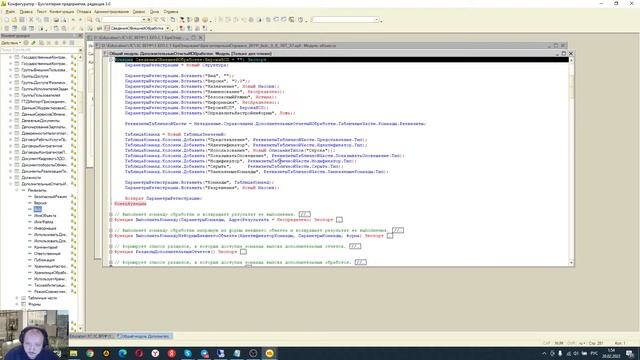Screen dimensions: 640x360
Task: Open the procedure list СведенияОВнешнейОбработке dropdown
Action: [168, 28]
